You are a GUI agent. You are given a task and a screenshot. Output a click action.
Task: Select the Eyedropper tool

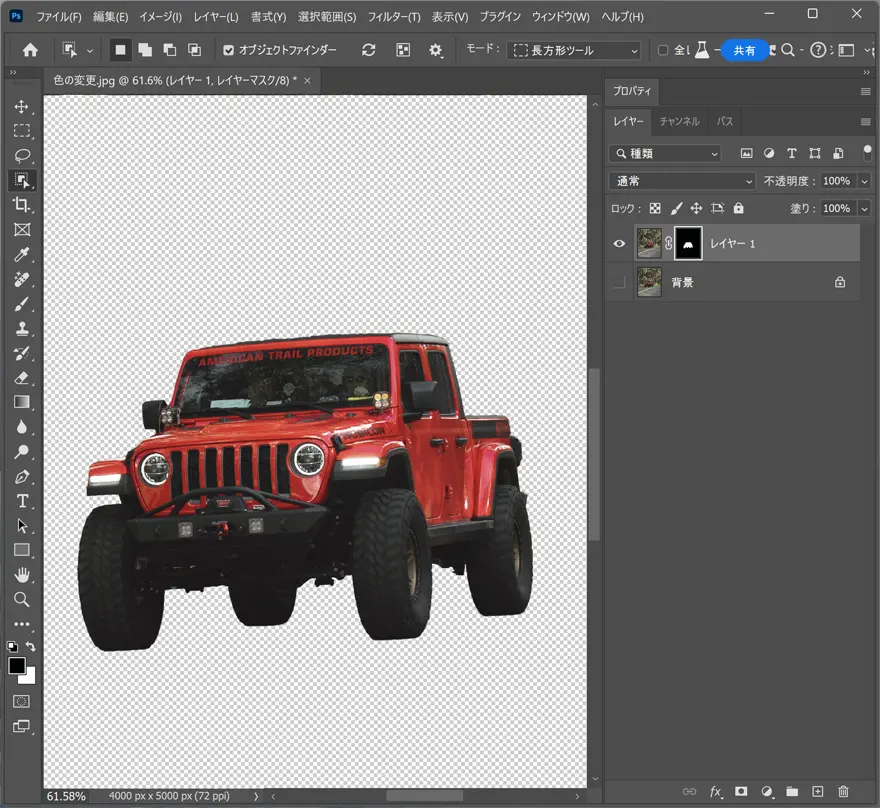point(22,254)
